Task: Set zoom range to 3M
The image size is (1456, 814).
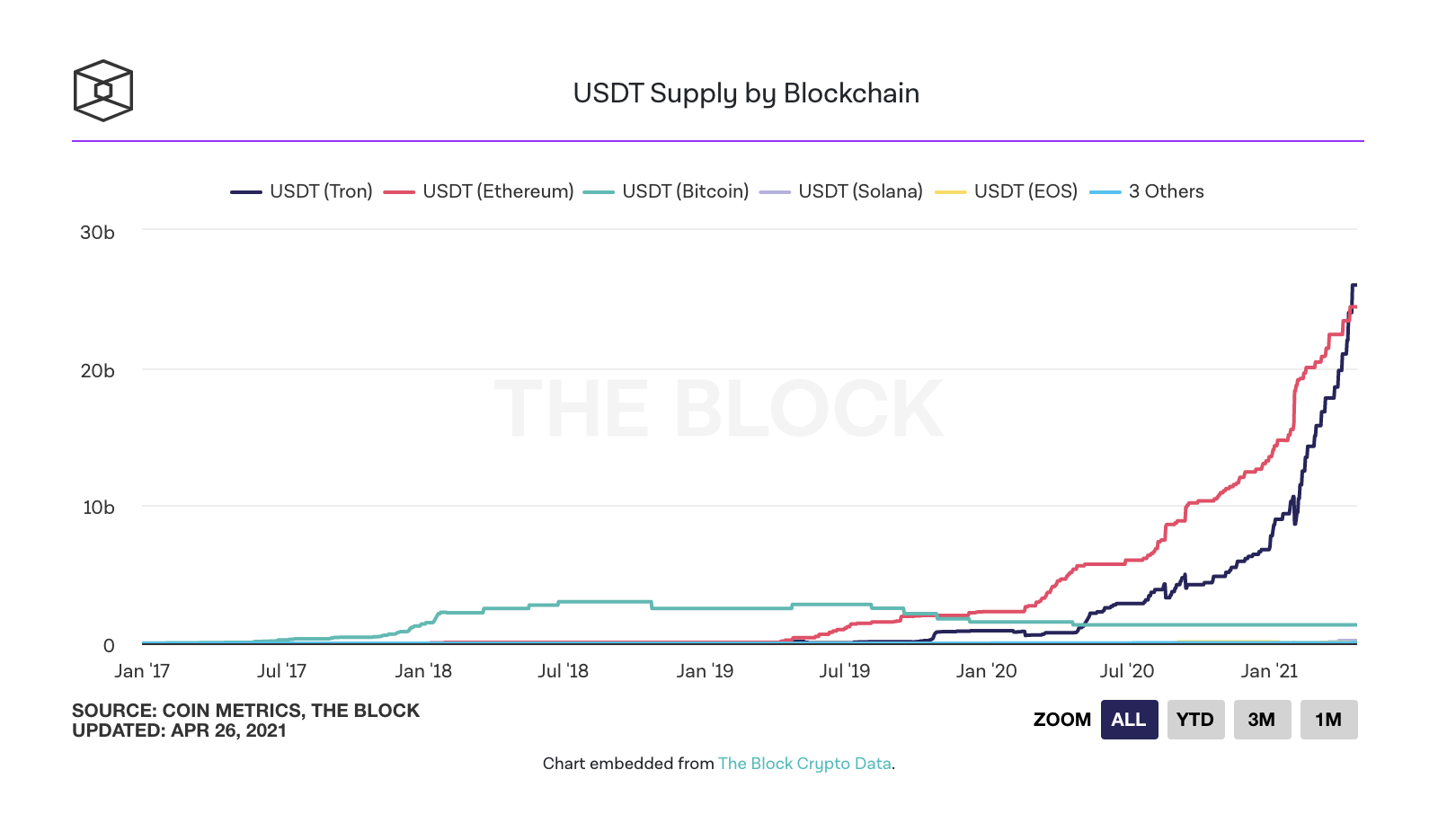Action: coord(1262,720)
